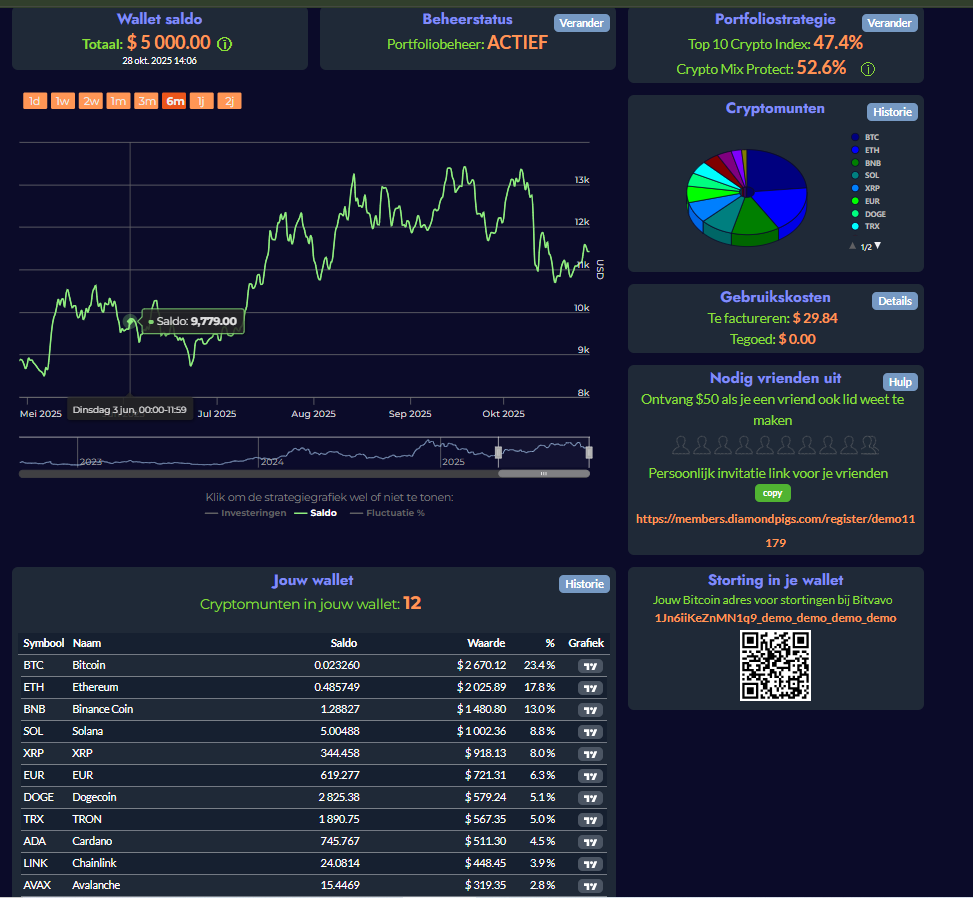Click the chart navigator range scrollbar handle
This screenshot has height=898, width=973.
pos(543,473)
